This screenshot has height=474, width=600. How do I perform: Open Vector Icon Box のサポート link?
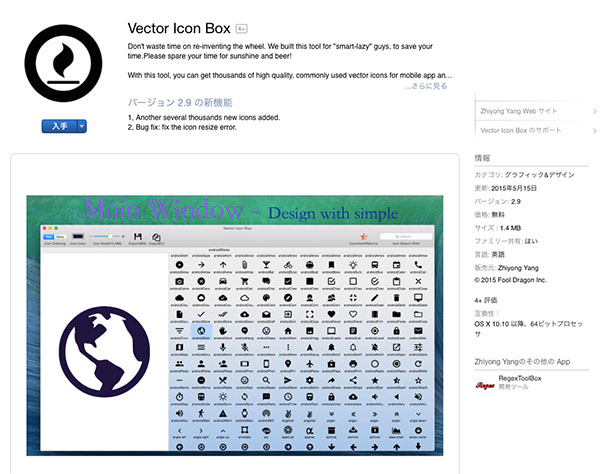(x=521, y=130)
